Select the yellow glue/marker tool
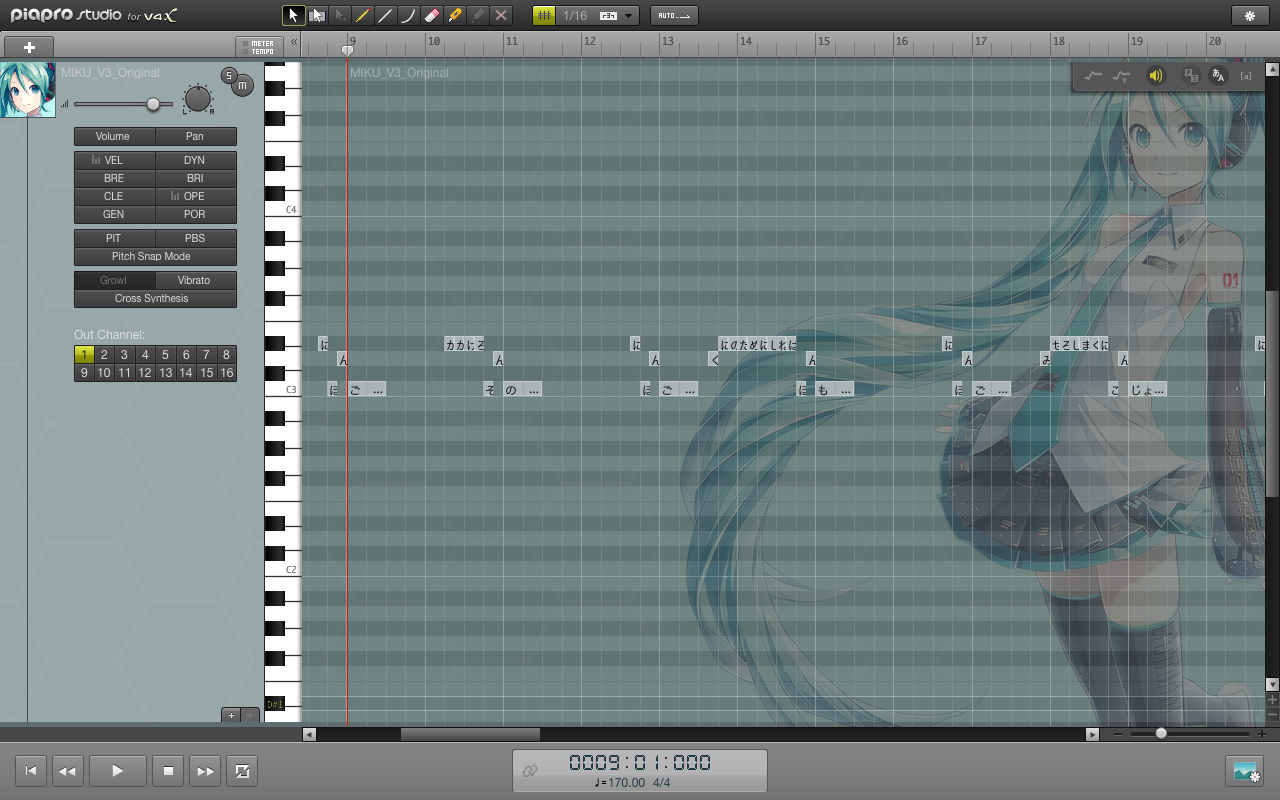Viewport: 1280px width, 800px height. (x=455, y=15)
